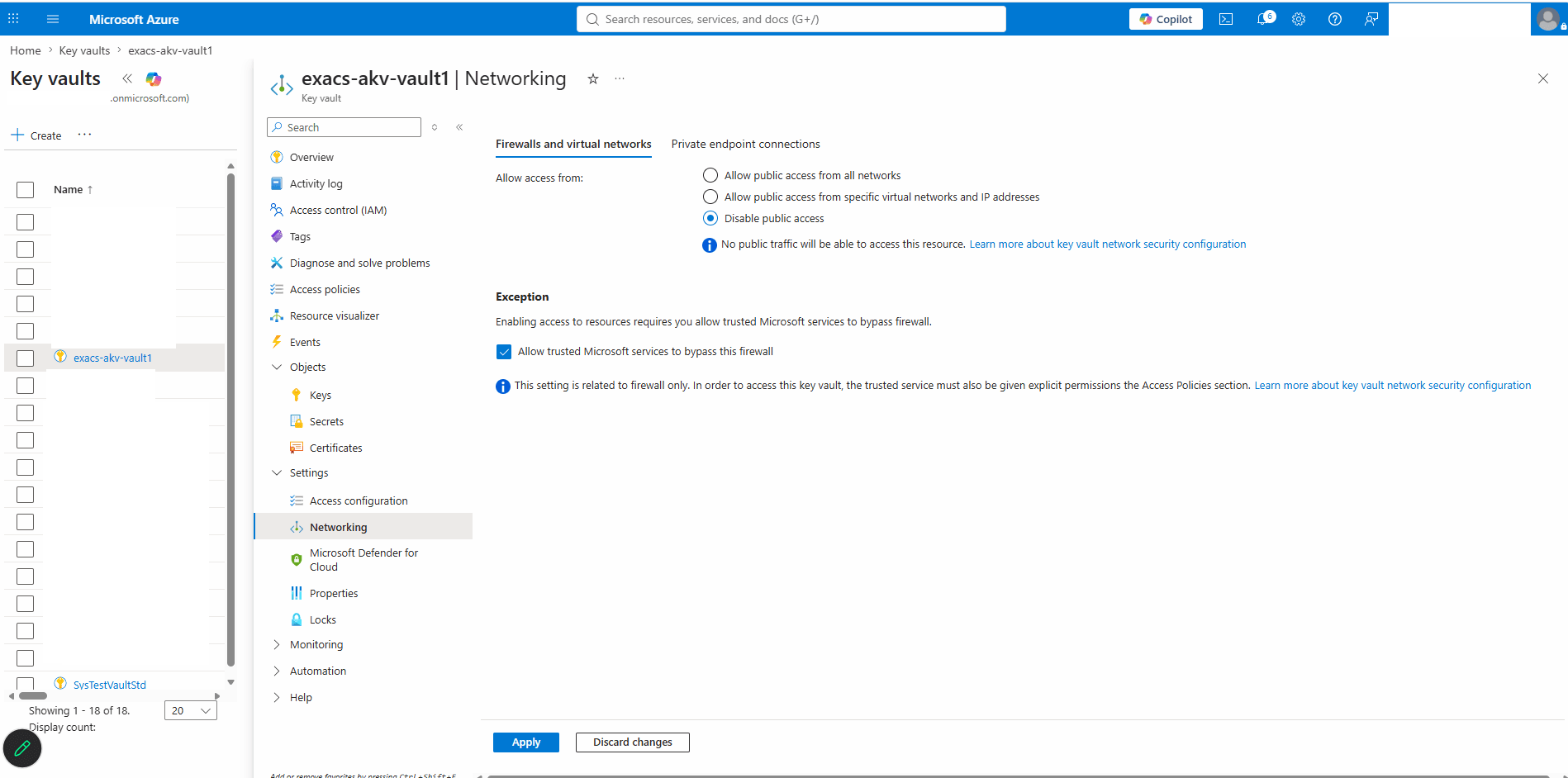Open the notifications bell

coord(1264,18)
